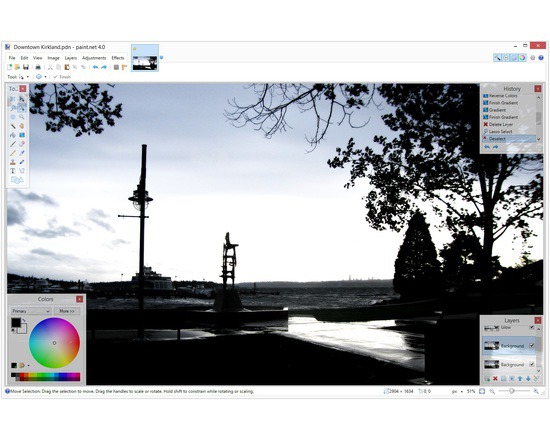
Task: Select the Paint Bucket tool
Action: click(13, 135)
